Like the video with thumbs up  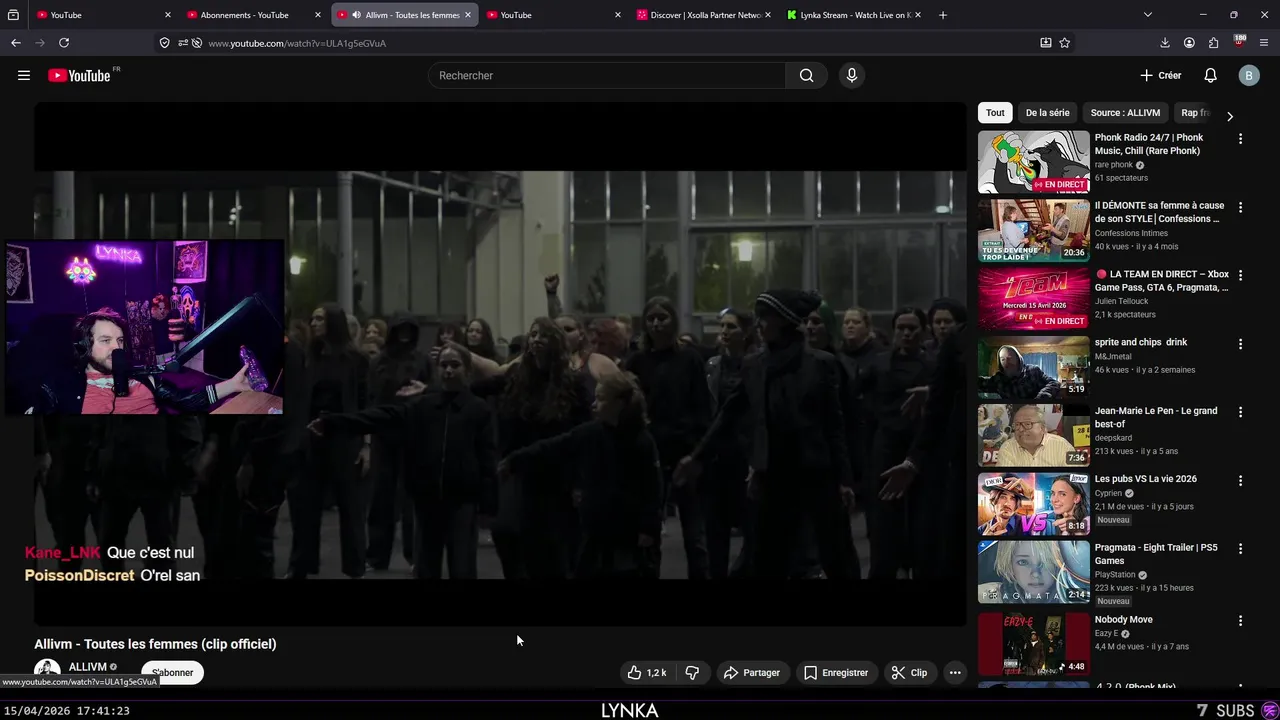(646, 673)
